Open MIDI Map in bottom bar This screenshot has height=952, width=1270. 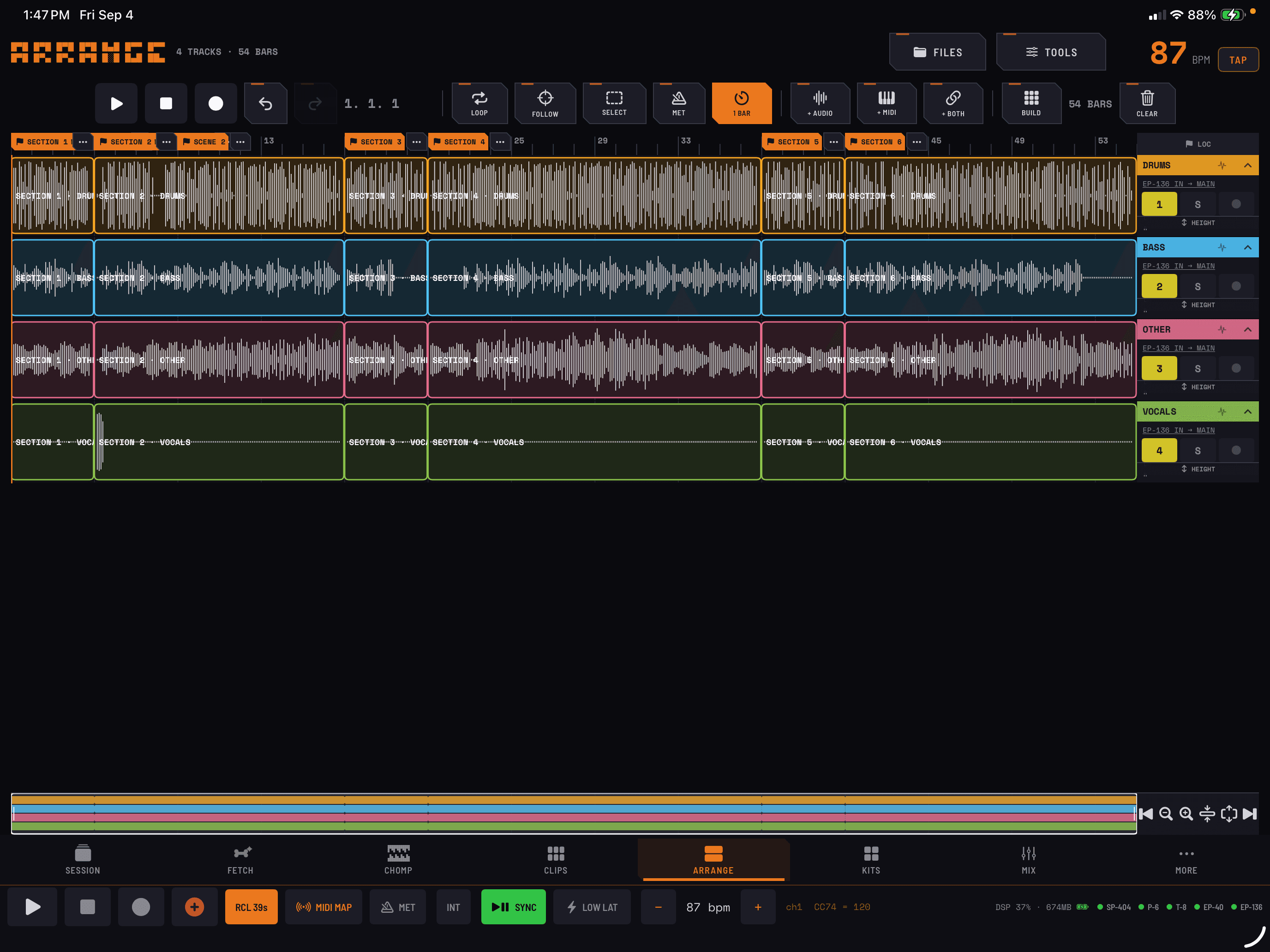[323, 907]
